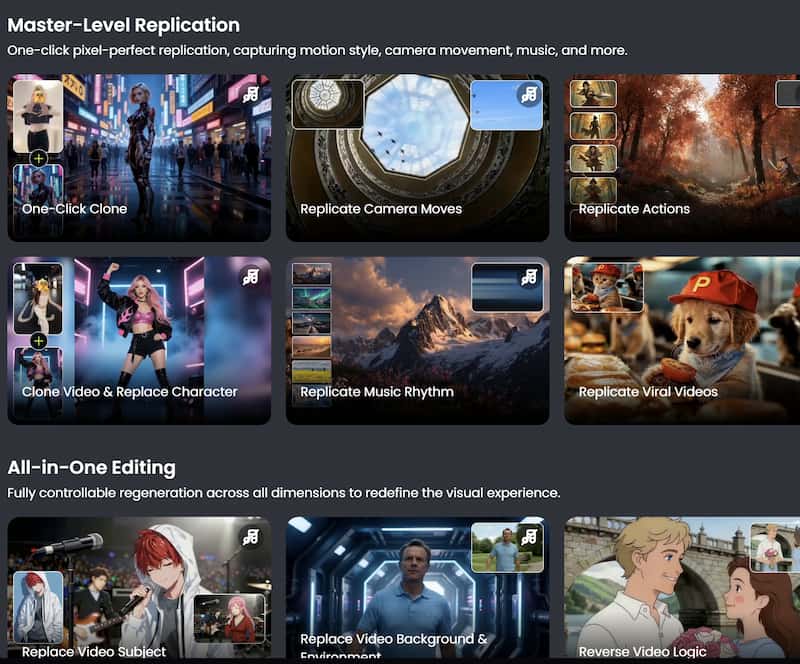
Task: Open Replicate Music Rhythm card
Action: 418,340
